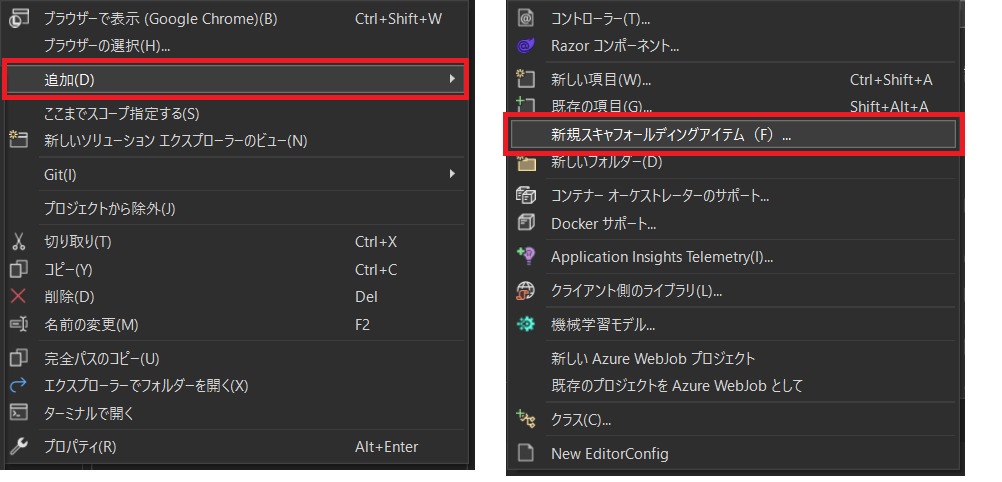The width and height of the screenshot is (1002, 482).
Task: Select 新規スキャフォールディングアイテム (F)...
Action: (733, 134)
